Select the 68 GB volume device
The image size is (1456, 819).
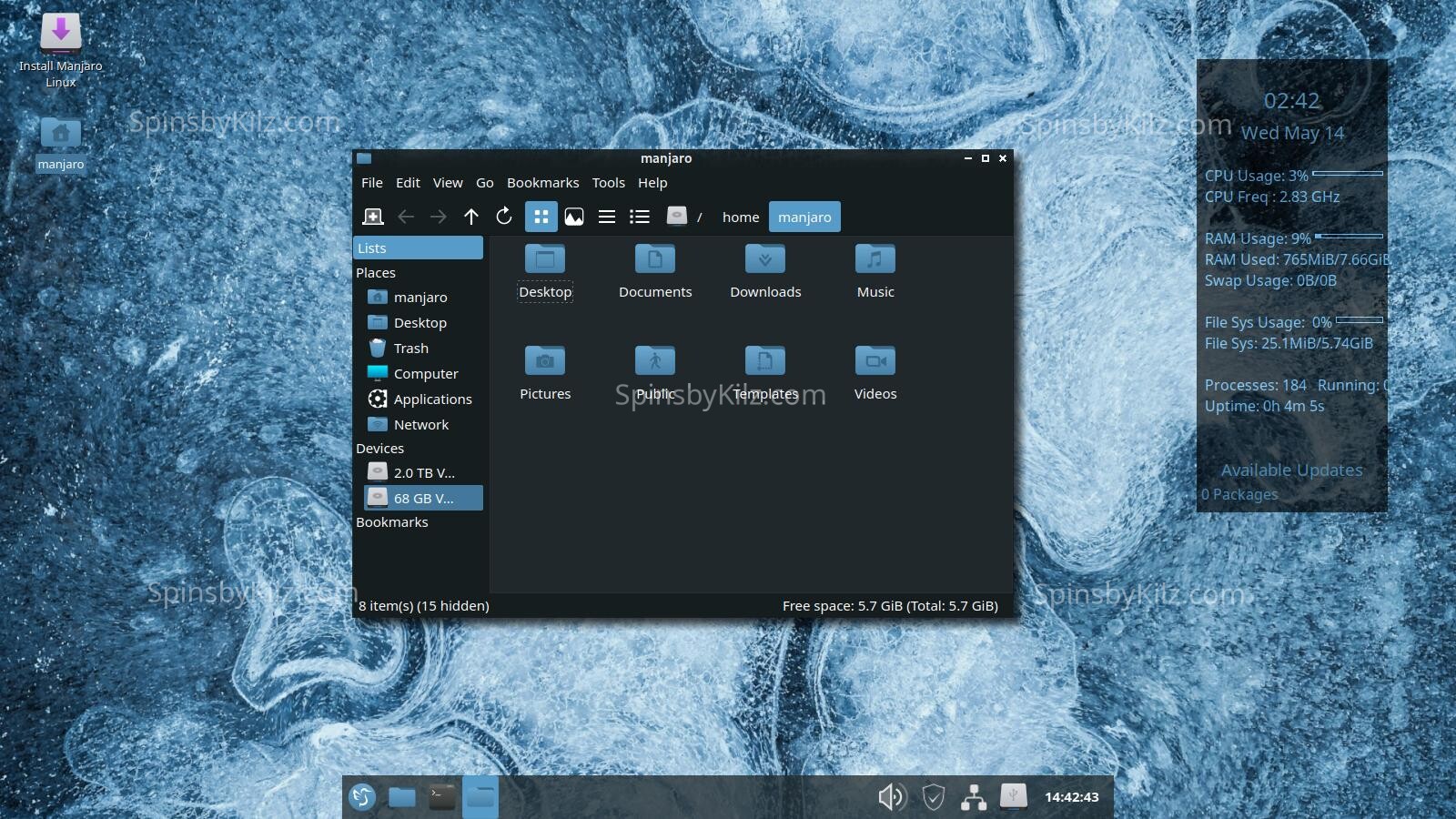423,498
